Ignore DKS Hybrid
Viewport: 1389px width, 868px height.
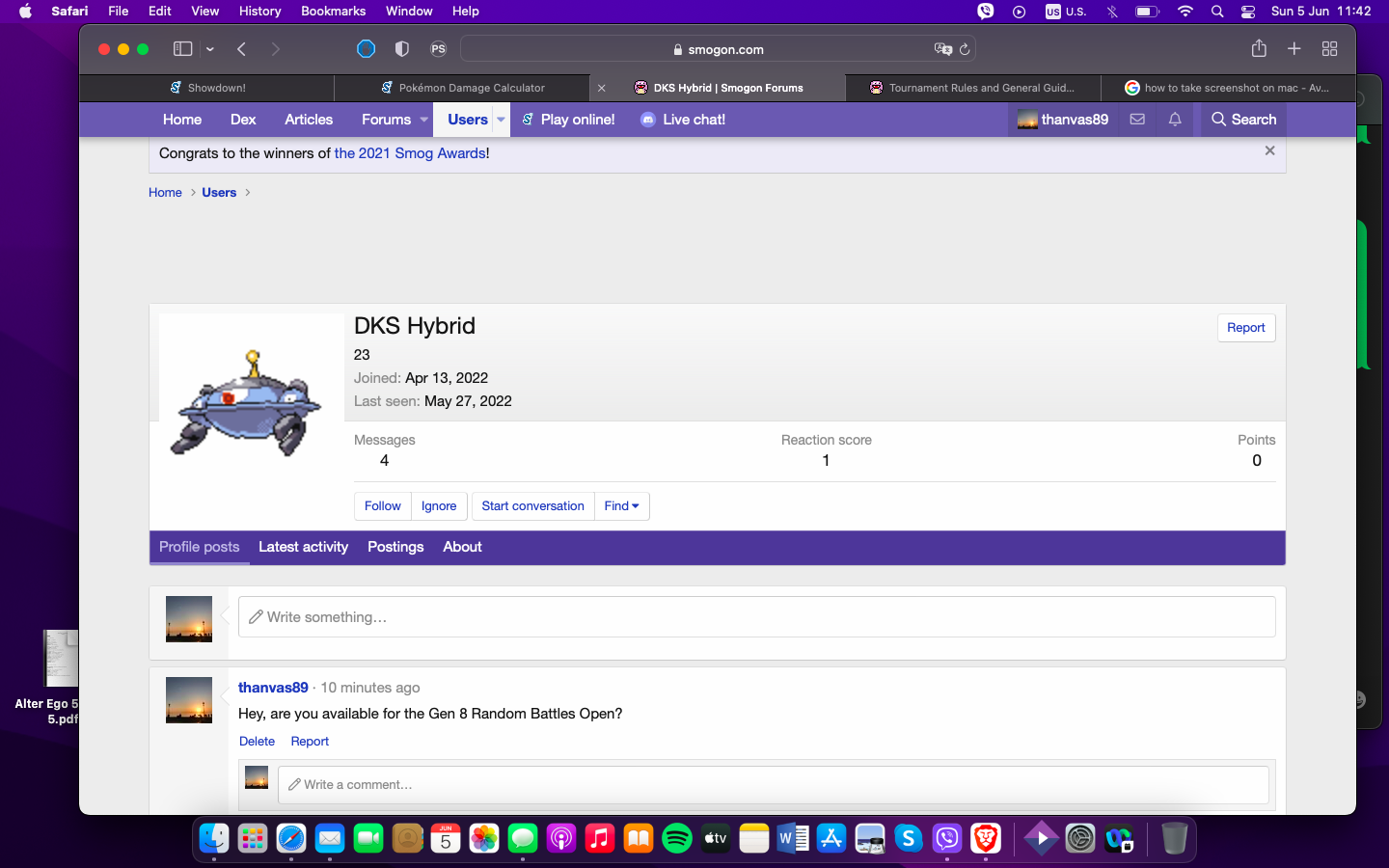(x=439, y=506)
